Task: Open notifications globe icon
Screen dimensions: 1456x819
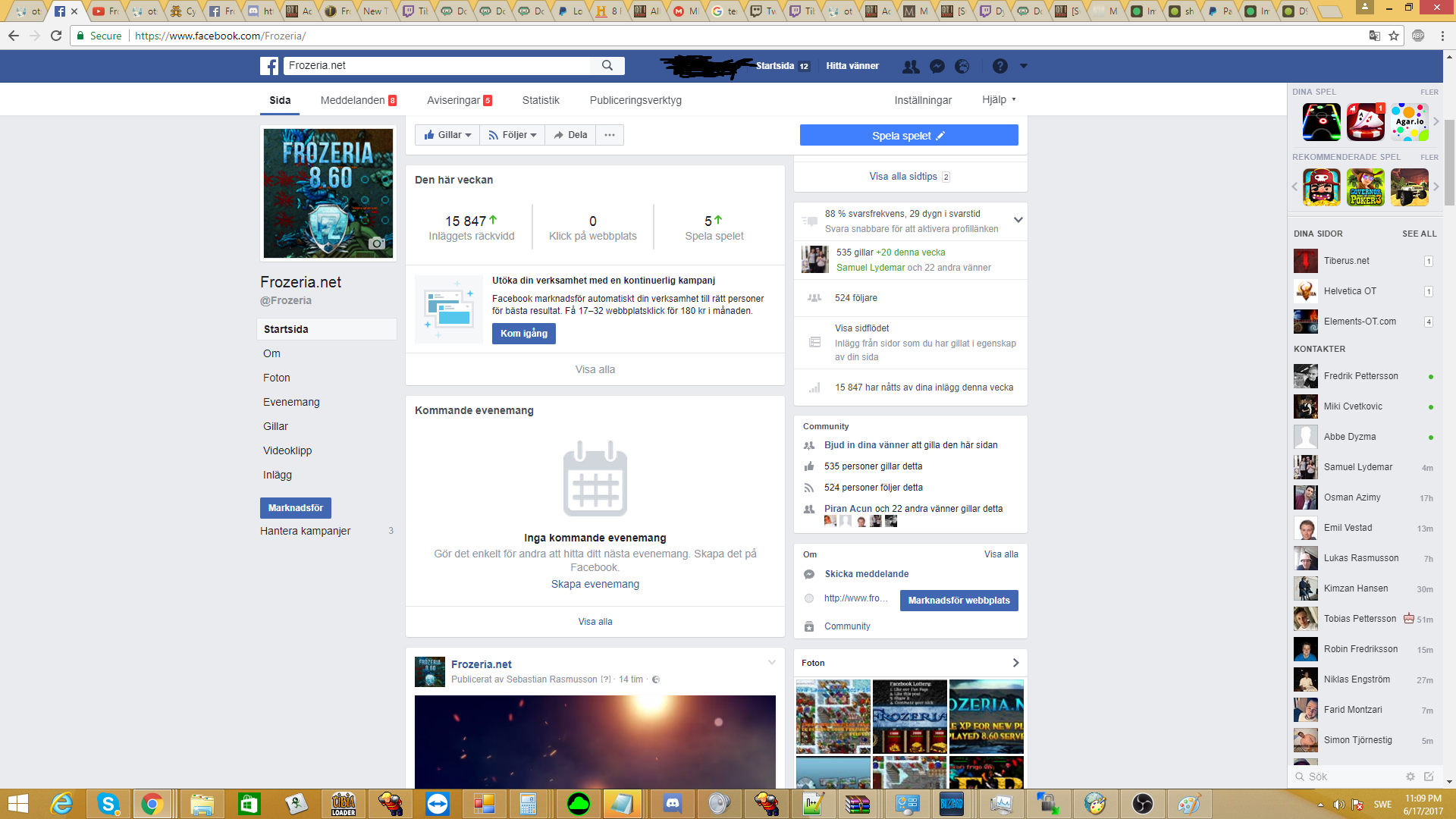Action: pyautogui.click(x=962, y=66)
